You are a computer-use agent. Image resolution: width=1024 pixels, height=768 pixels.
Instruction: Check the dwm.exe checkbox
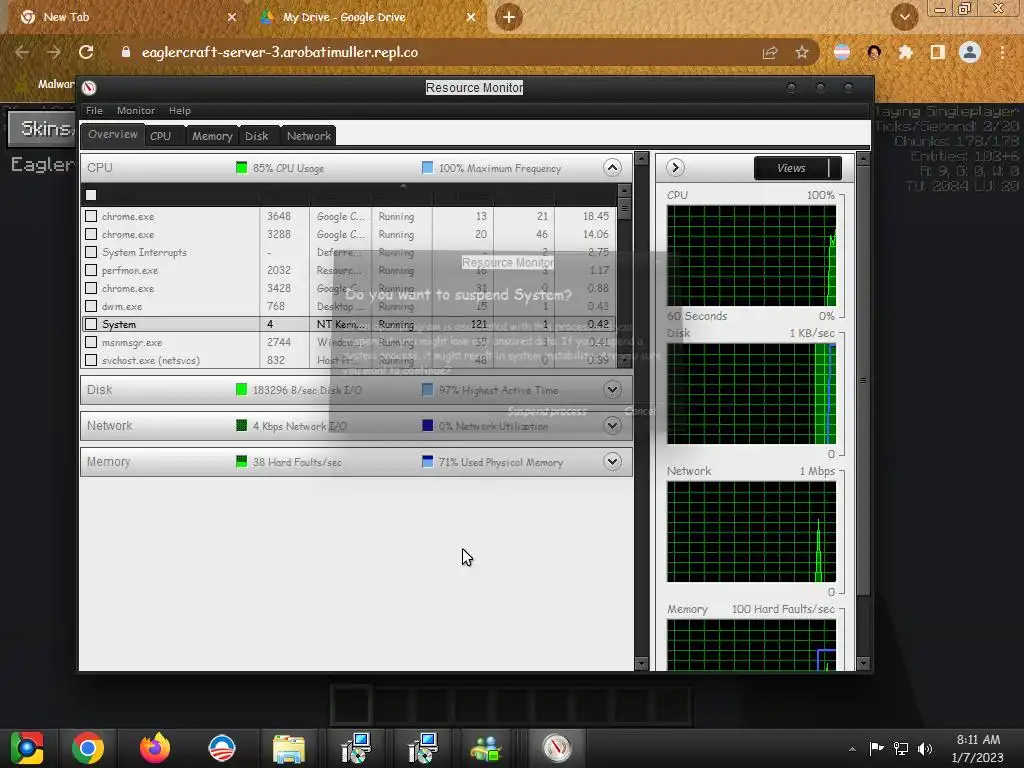point(91,306)
